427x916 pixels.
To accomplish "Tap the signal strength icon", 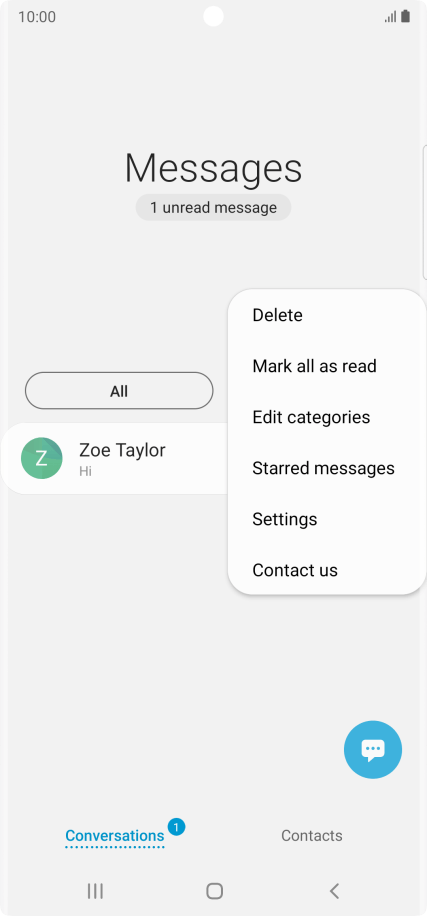I will [x=390, y=16].
